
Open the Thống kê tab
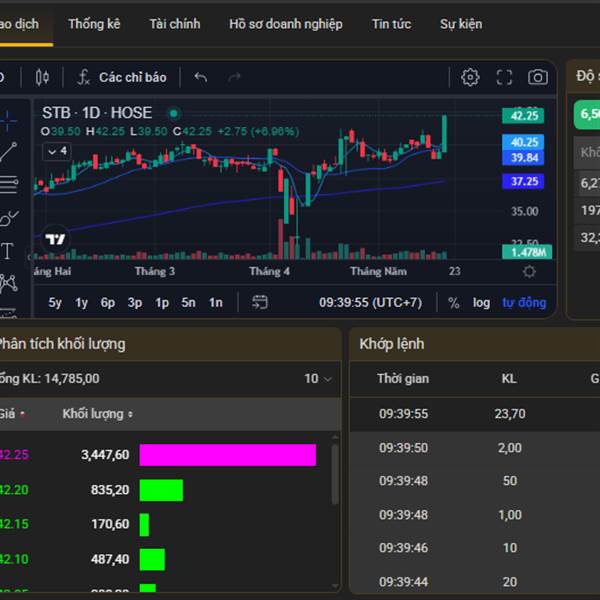94,24
